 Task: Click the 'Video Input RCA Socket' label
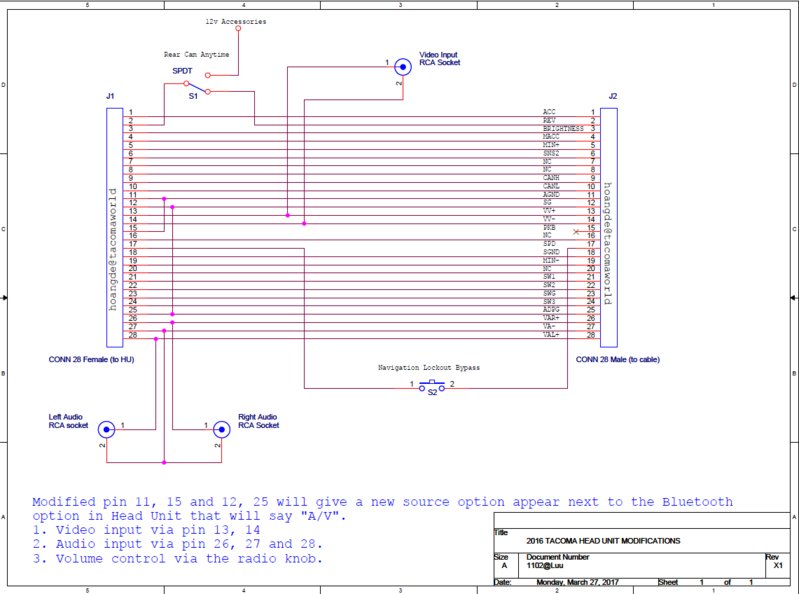point(439,58)
